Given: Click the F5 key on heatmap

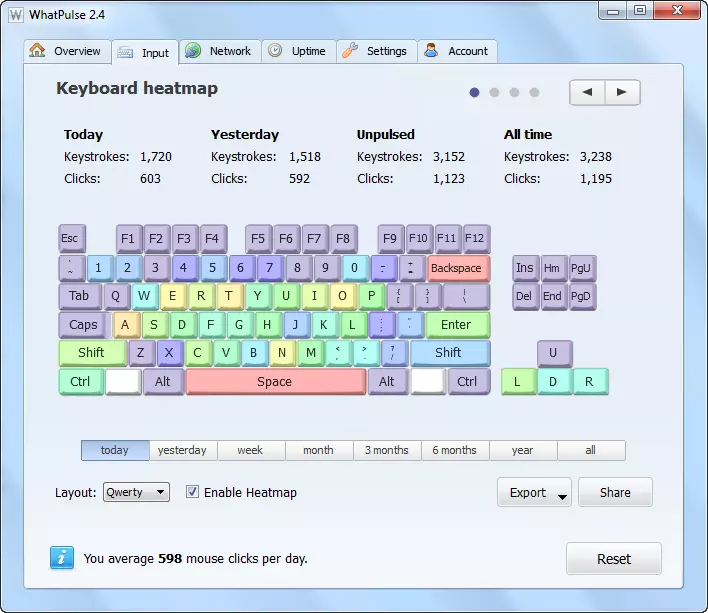Looking at the screenshot, I should click(258, 238).
